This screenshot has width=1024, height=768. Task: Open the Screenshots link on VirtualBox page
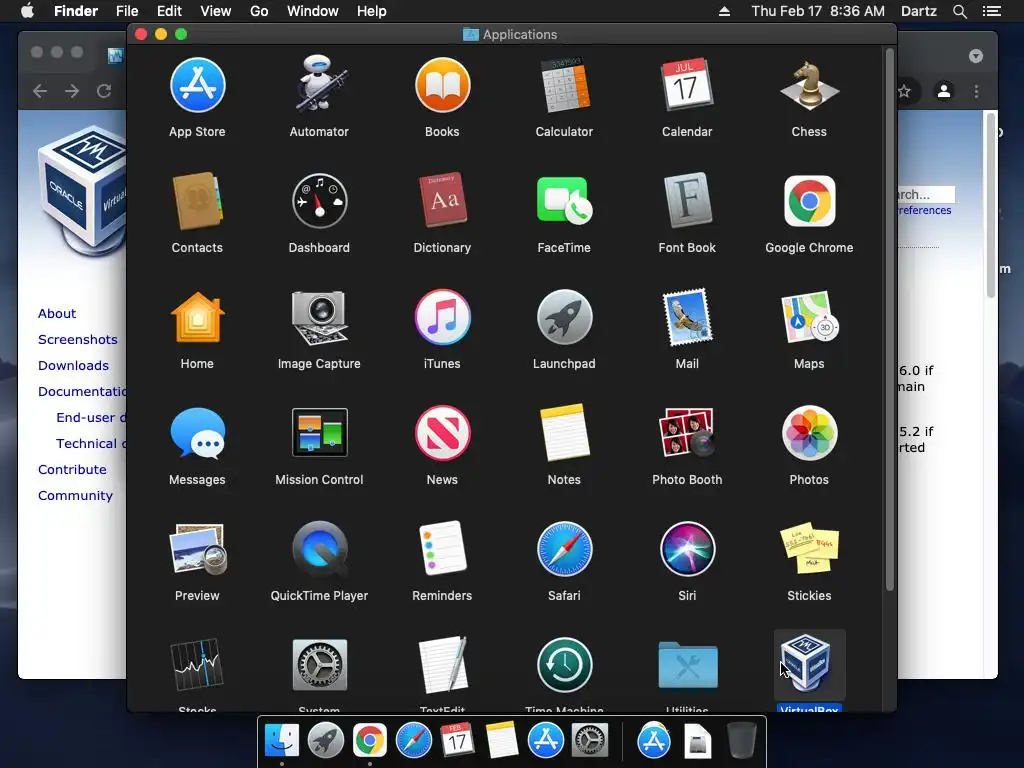[78, 340]
